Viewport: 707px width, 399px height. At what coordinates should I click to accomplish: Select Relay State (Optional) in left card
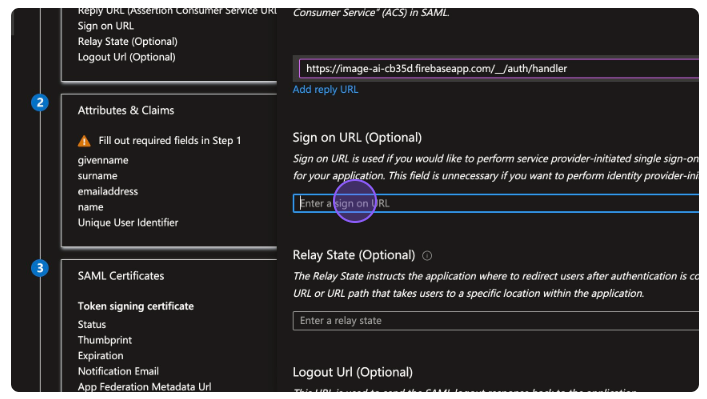click(128, 41)
